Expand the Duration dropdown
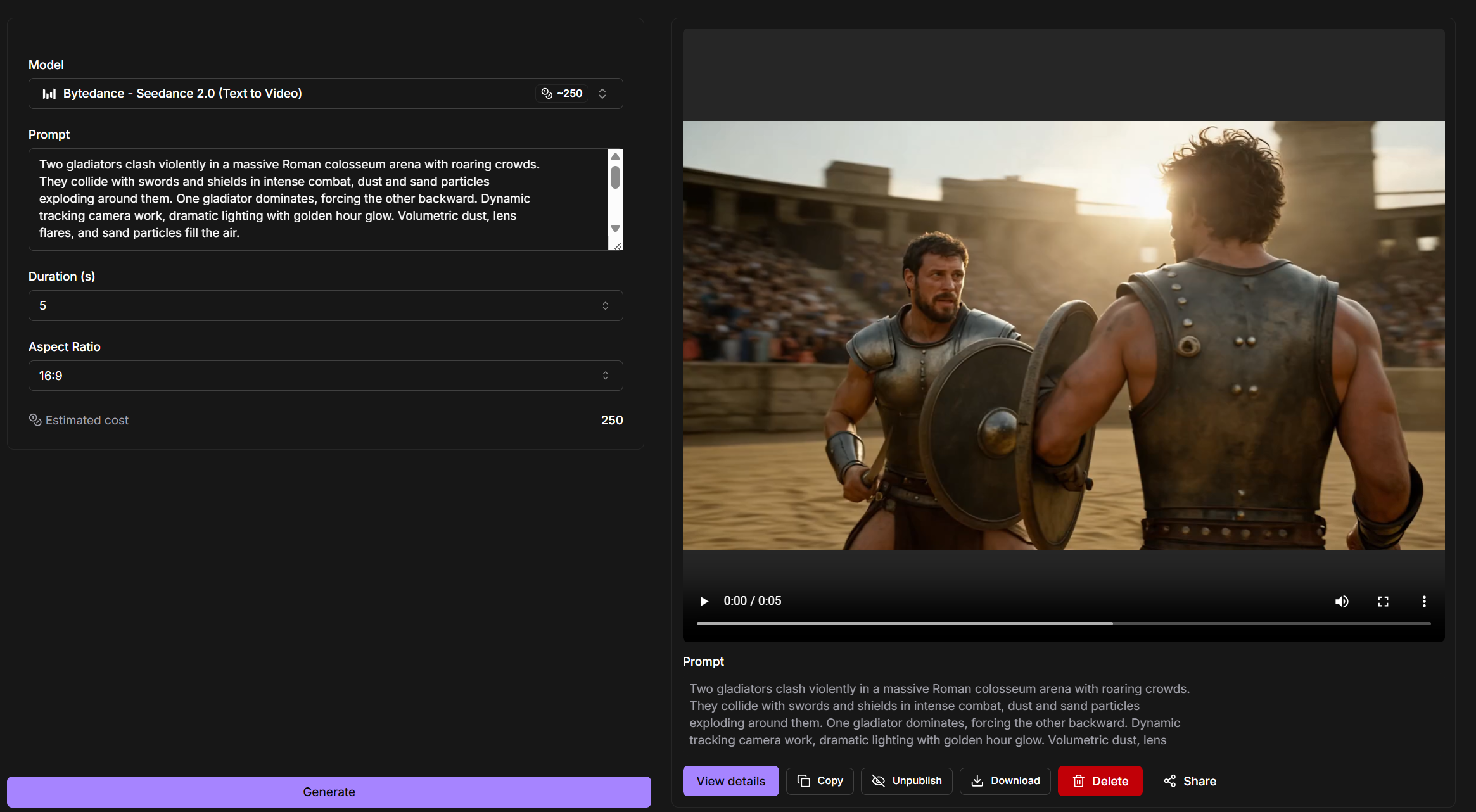Image resolution: width=1476 pixels, height=812 pixels. point(326,306)
